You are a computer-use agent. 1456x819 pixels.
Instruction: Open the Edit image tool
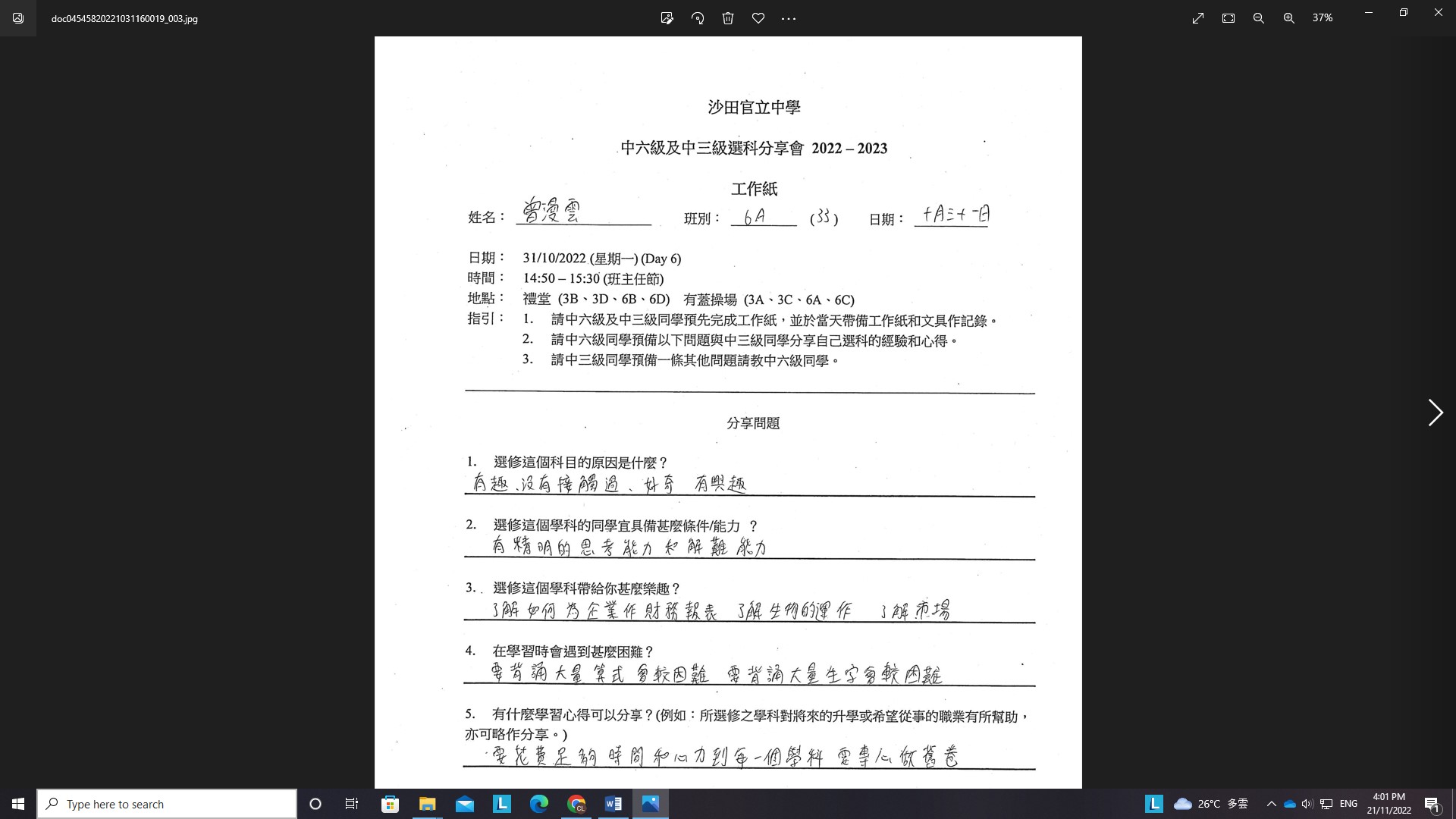[x=667, y=18]
